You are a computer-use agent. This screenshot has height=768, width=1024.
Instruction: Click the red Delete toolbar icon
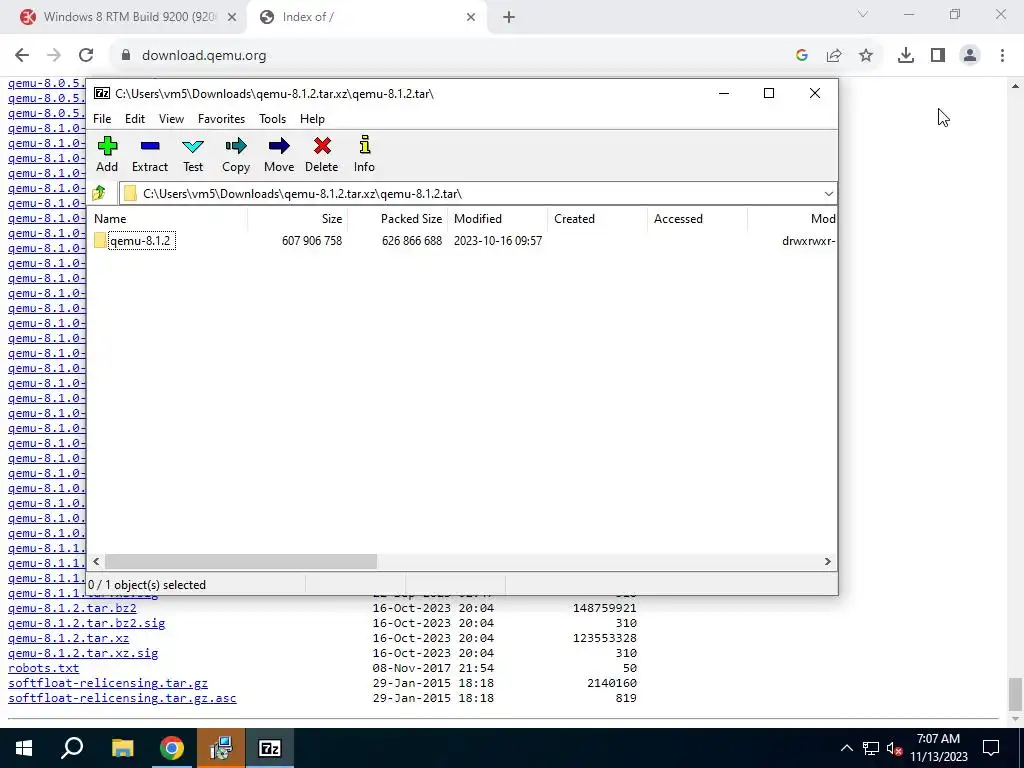[x=321, y=154]
